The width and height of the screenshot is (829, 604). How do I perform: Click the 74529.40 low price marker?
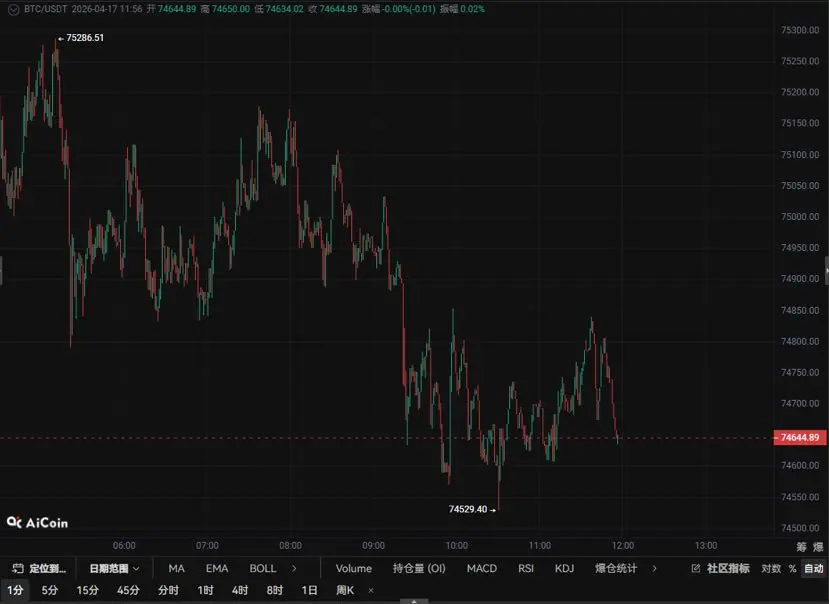468,509
